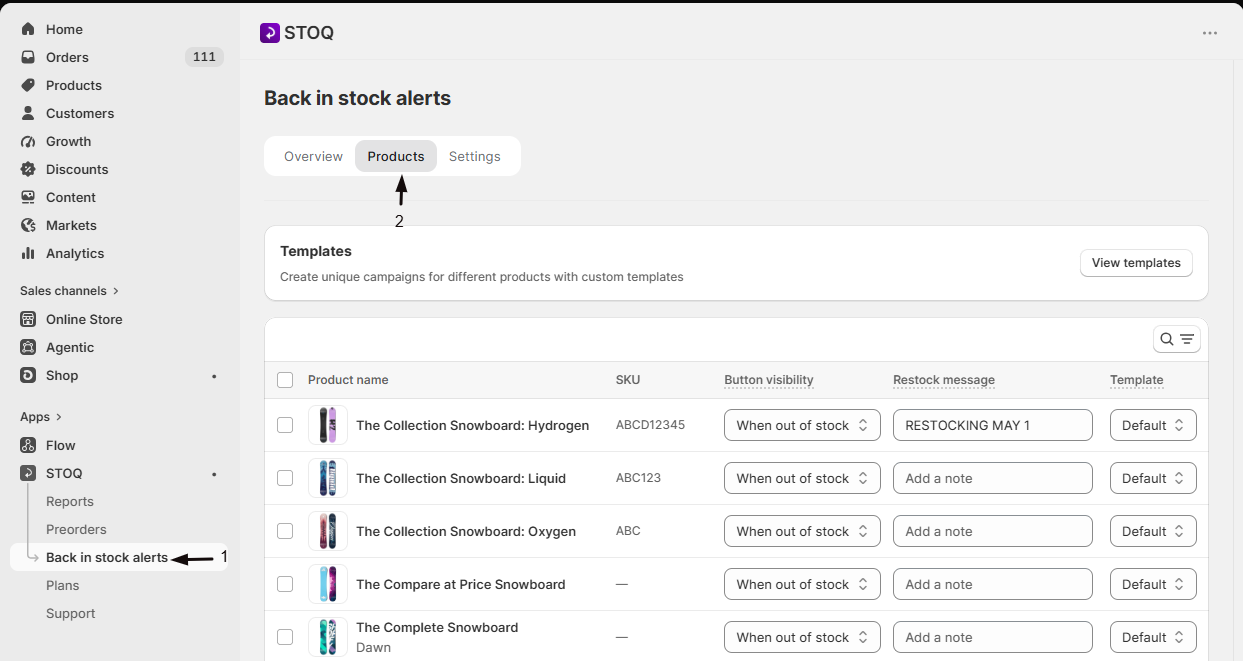
Task: Click the Restock message column header
Action: pos(944,380)
